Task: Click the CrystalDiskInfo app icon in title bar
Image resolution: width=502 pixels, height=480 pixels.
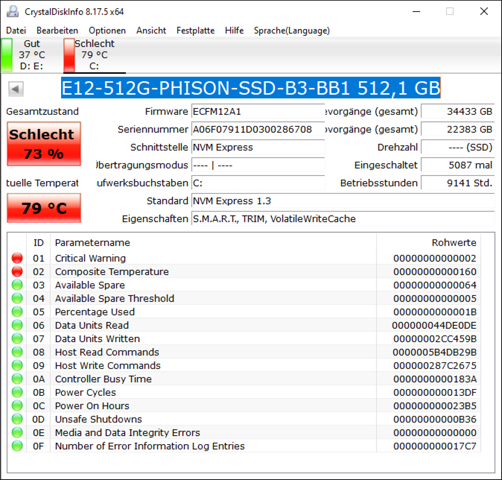Action: point(13,11)
